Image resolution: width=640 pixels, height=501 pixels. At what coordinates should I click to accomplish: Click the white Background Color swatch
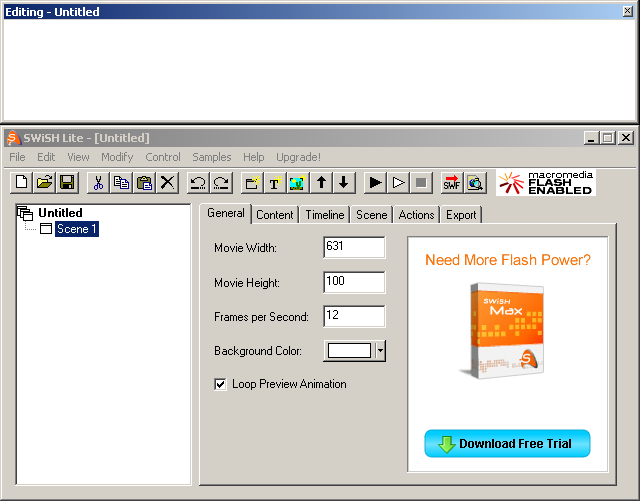349,350
